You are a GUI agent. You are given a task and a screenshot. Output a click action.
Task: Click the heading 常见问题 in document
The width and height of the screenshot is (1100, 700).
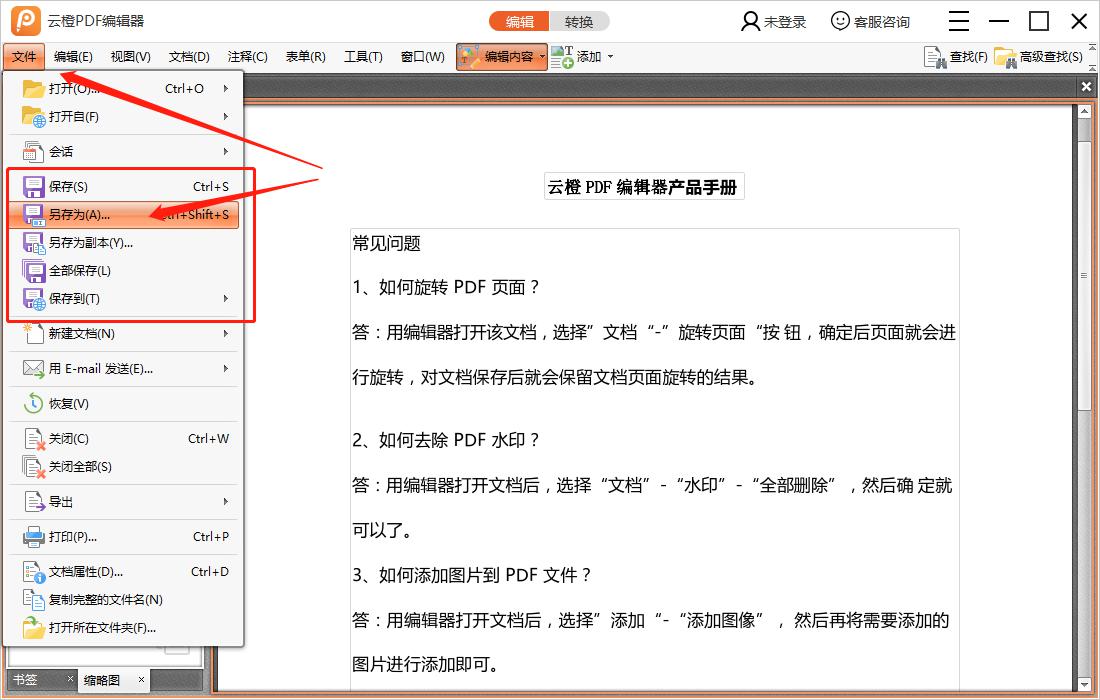tap(387, 244)
